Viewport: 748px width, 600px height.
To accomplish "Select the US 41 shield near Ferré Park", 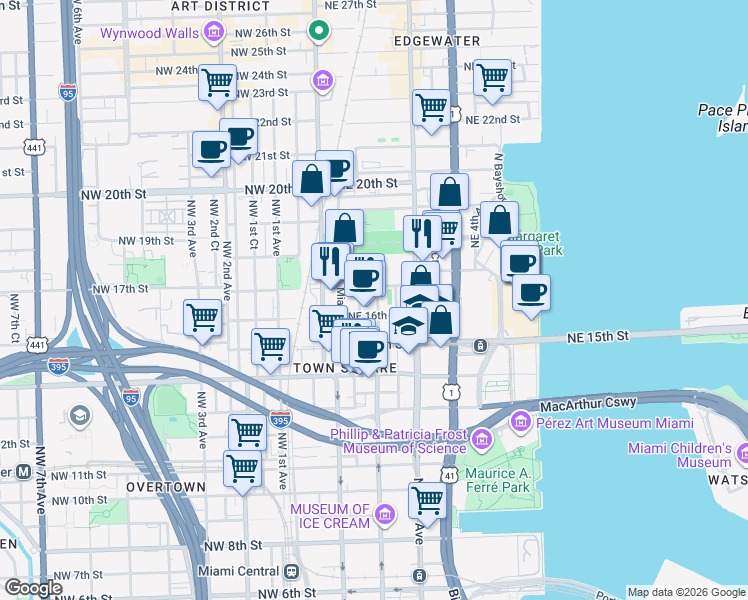I will pyautogui.click(x=449, y=474).
